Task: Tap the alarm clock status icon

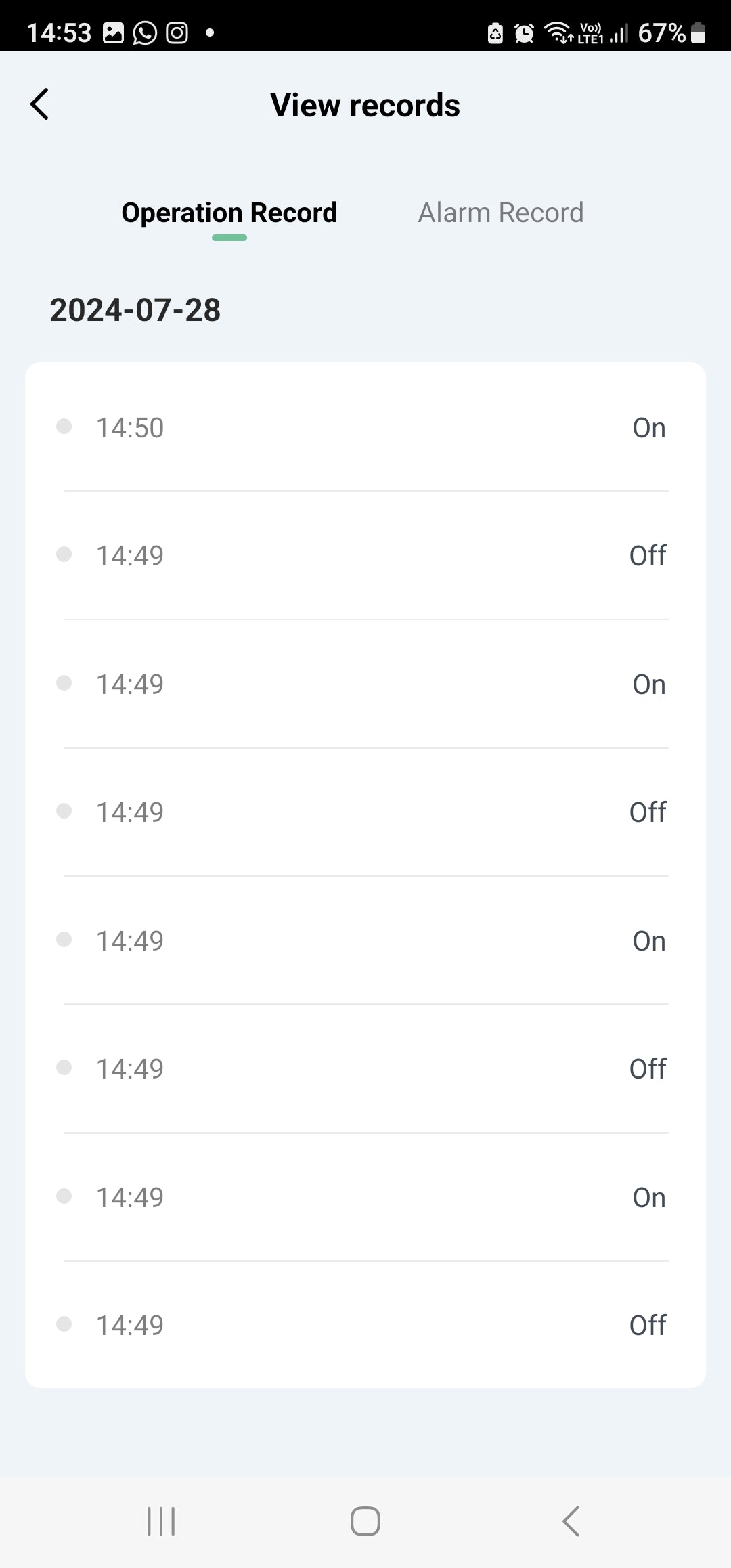Action: click(x=524, y=32)
